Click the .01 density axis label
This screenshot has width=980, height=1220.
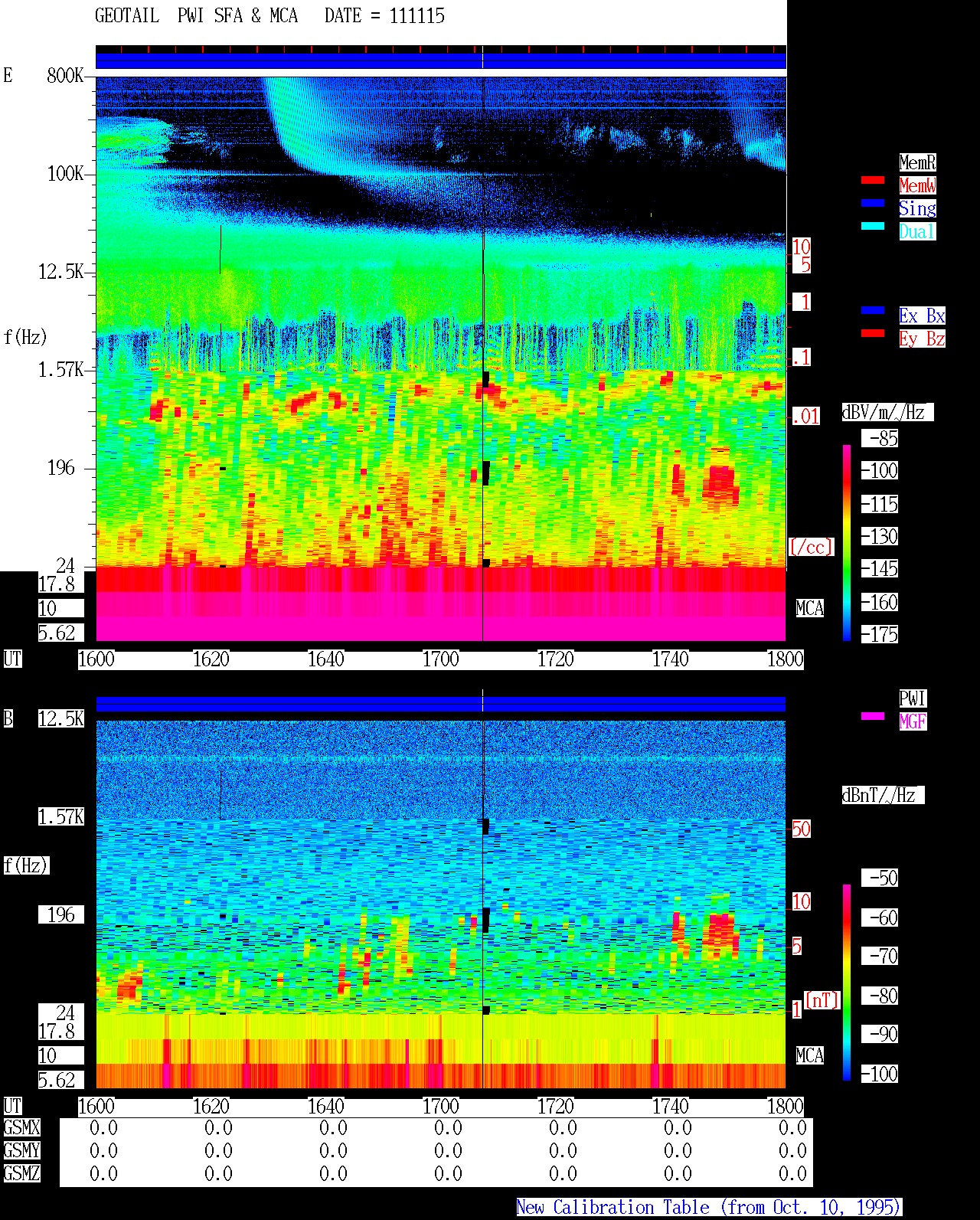coord(805,417)
